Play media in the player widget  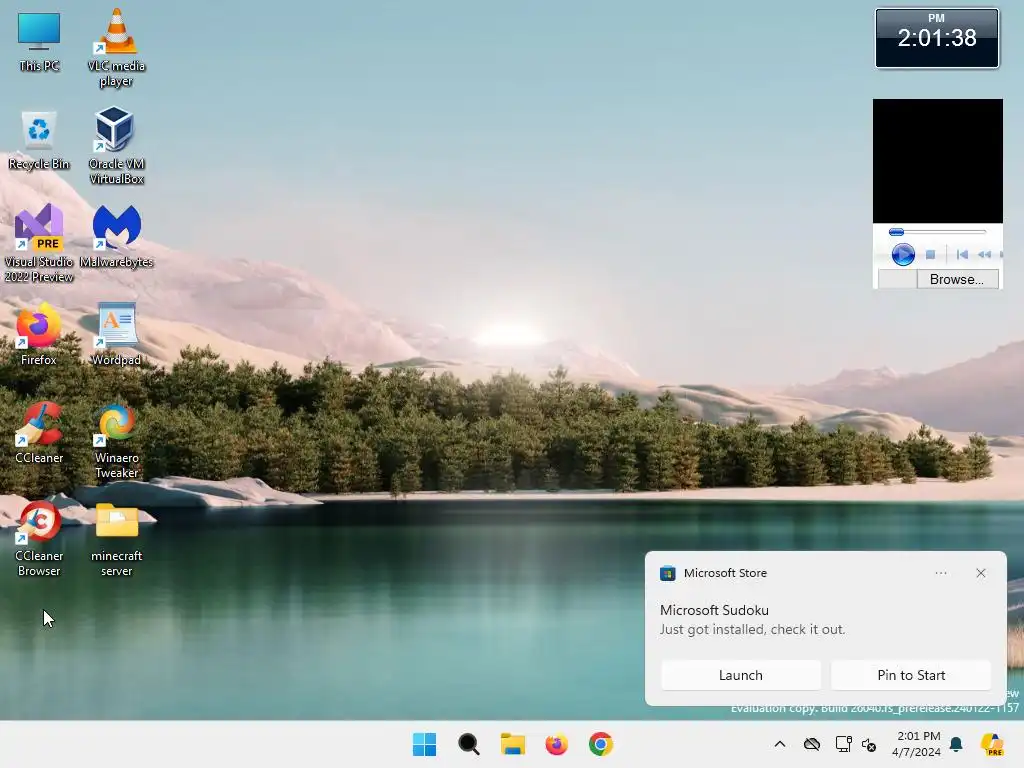pos(903,254)
